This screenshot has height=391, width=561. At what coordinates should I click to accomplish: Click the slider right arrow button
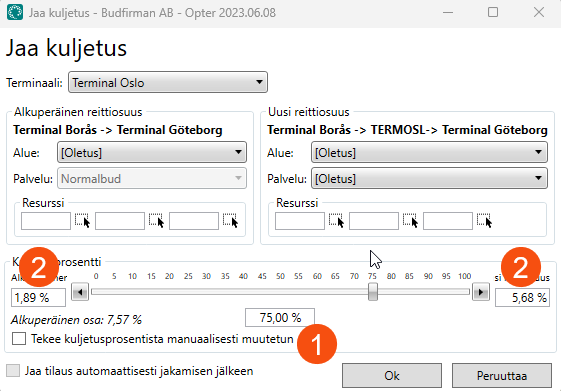click(x=481, y=292)
